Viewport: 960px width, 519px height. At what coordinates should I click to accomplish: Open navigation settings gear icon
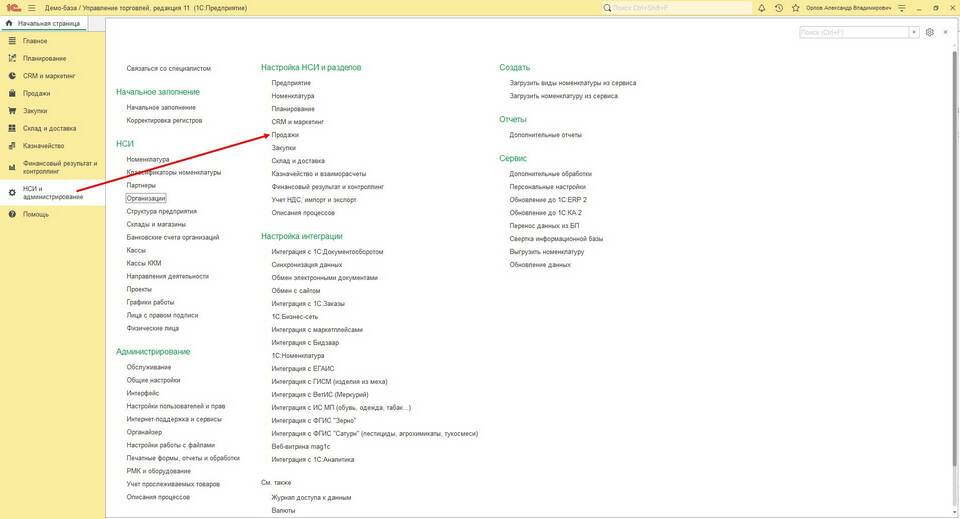929,32
